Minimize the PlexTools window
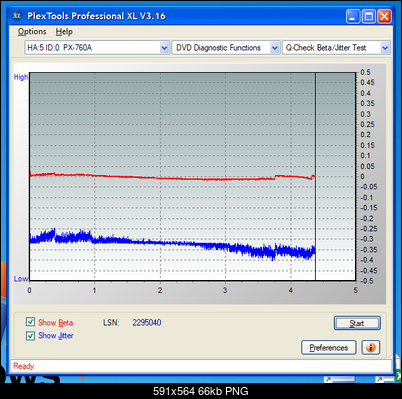The width and height of the screenshot is (402, 399). click(353, 16)
